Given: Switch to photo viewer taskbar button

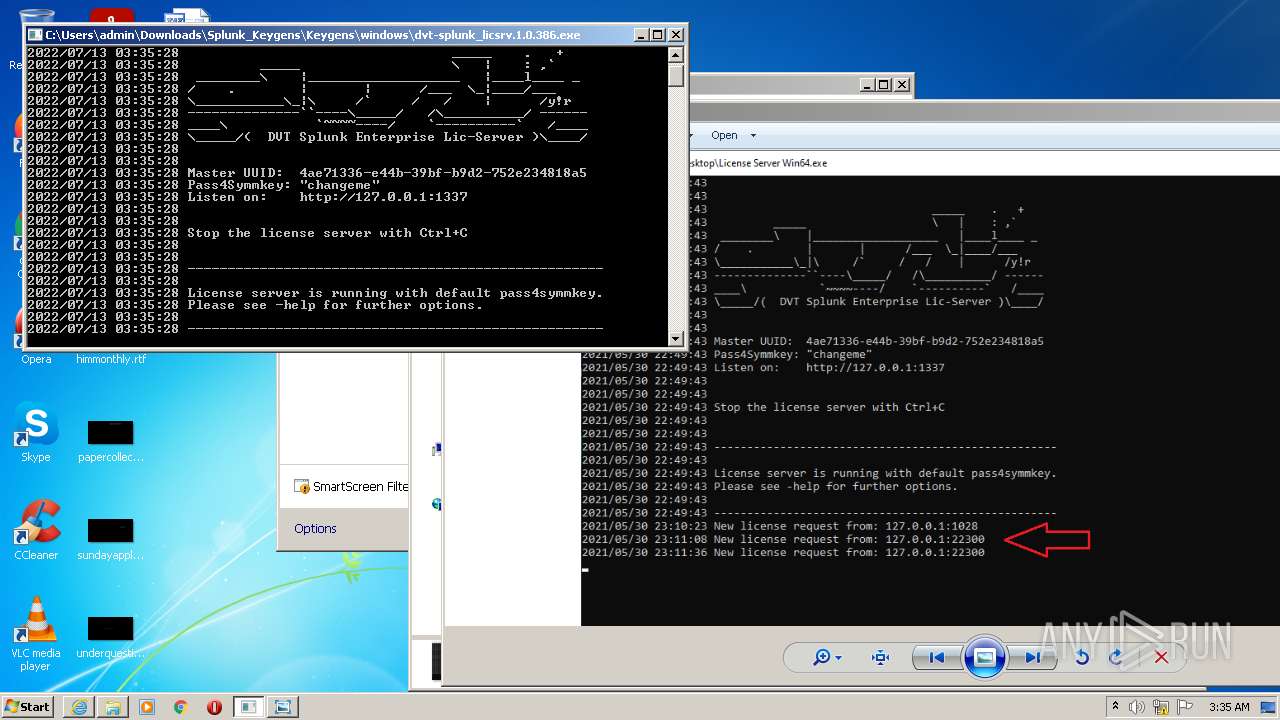Looking at the screenshot, I should [282, 706].
